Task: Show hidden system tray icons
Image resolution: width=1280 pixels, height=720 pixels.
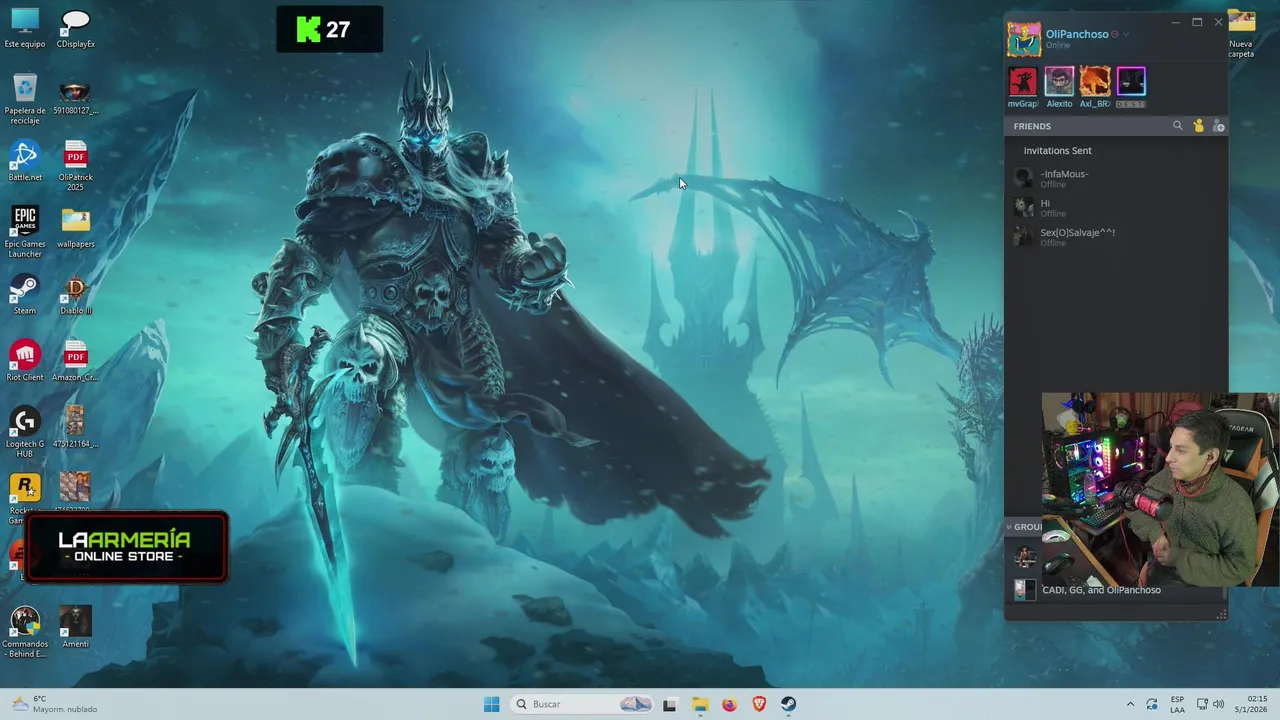Action: 1130,704
